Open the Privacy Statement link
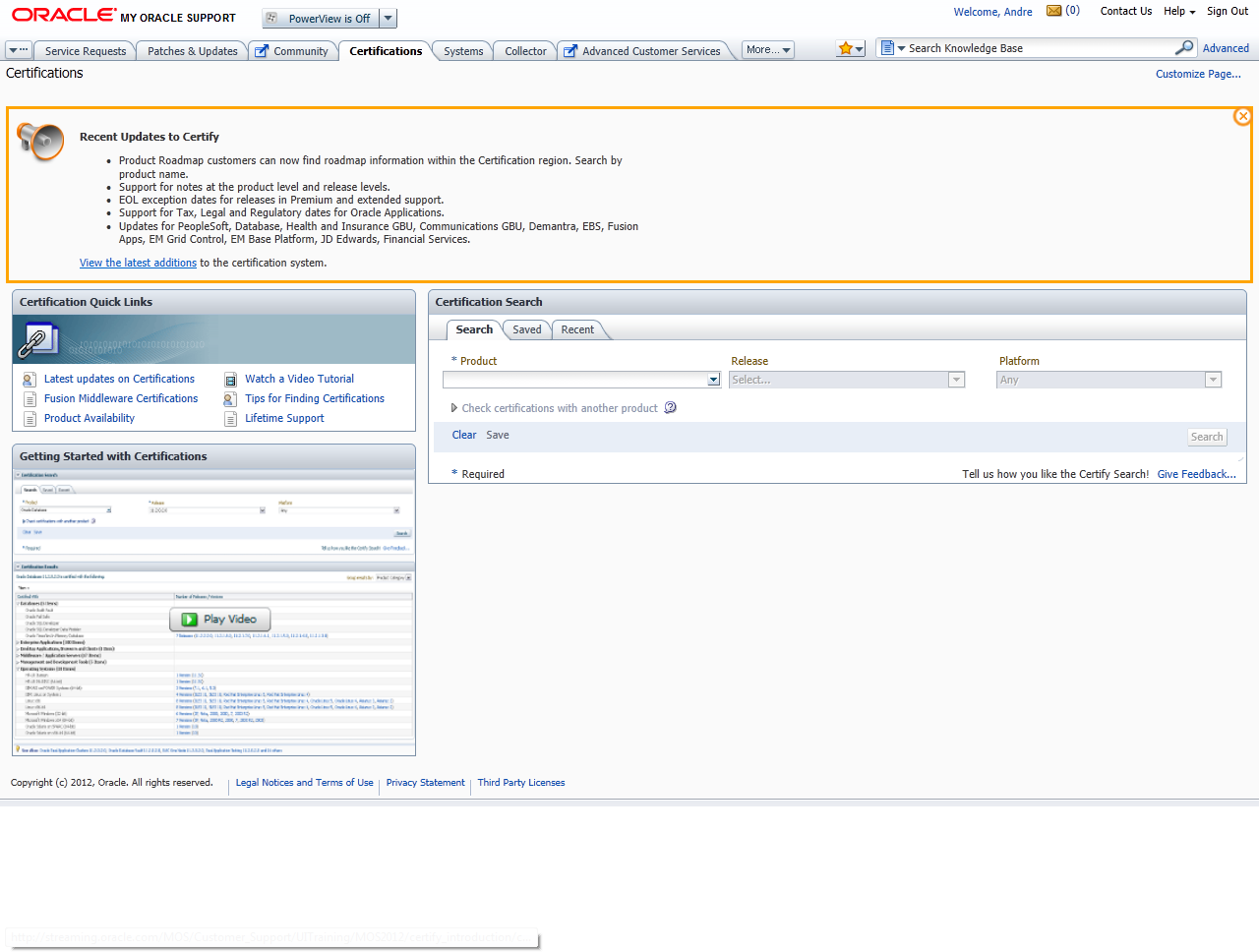Viewport: 1259px width, 952px height. tap(425, 783)
